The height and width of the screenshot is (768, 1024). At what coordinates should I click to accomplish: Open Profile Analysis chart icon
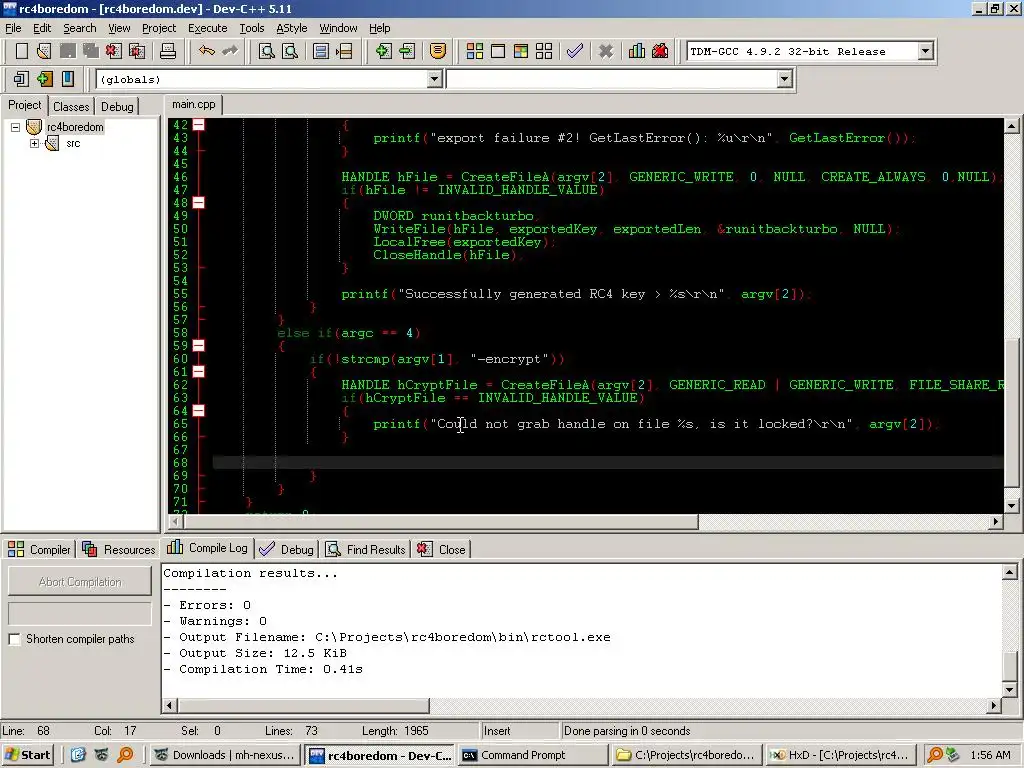637,51
